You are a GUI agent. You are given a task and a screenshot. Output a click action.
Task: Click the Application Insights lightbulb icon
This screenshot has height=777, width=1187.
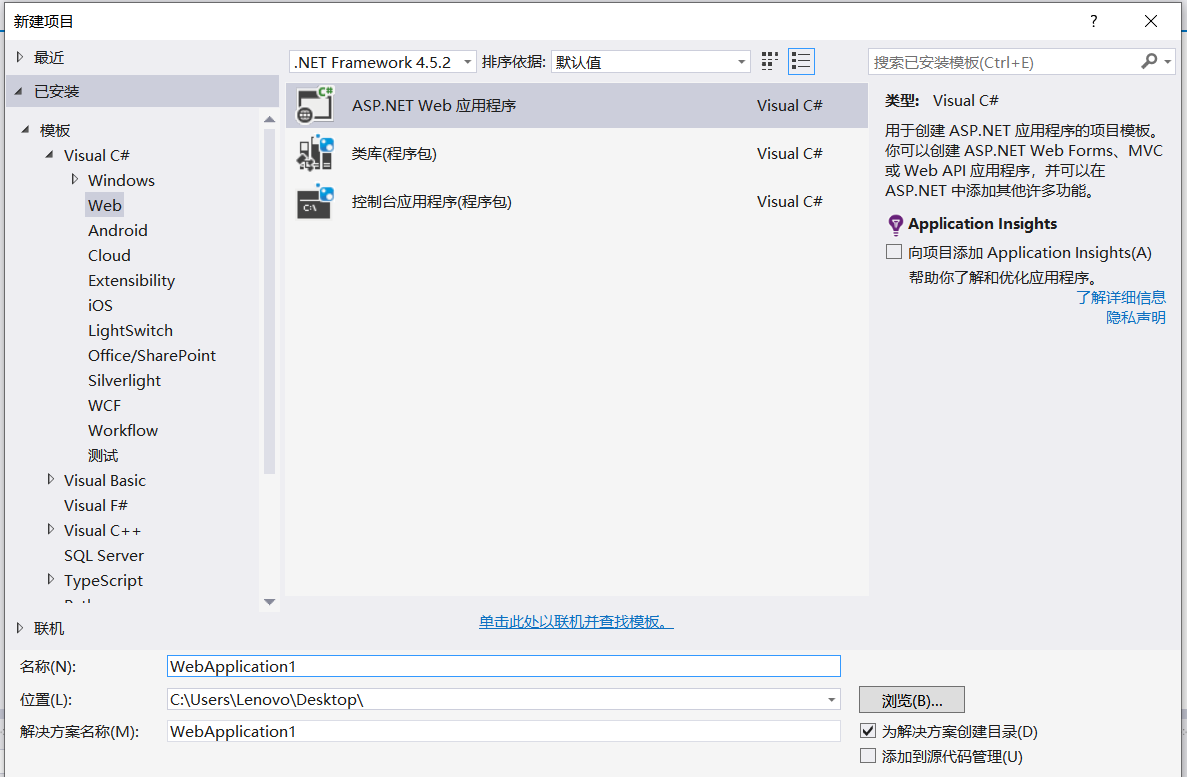895,224
